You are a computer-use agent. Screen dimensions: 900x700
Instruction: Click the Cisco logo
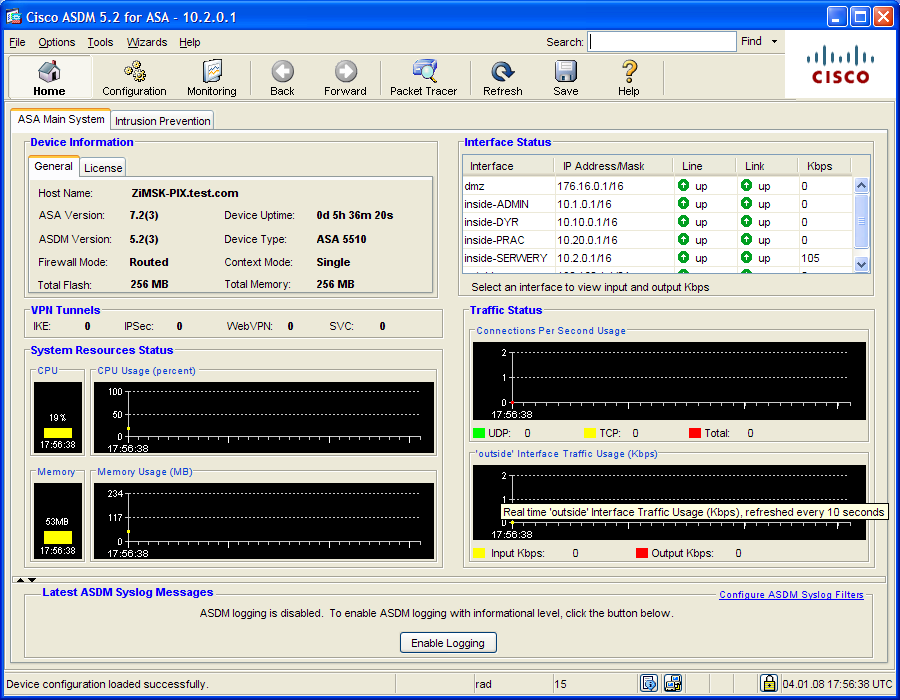(840, 65)
